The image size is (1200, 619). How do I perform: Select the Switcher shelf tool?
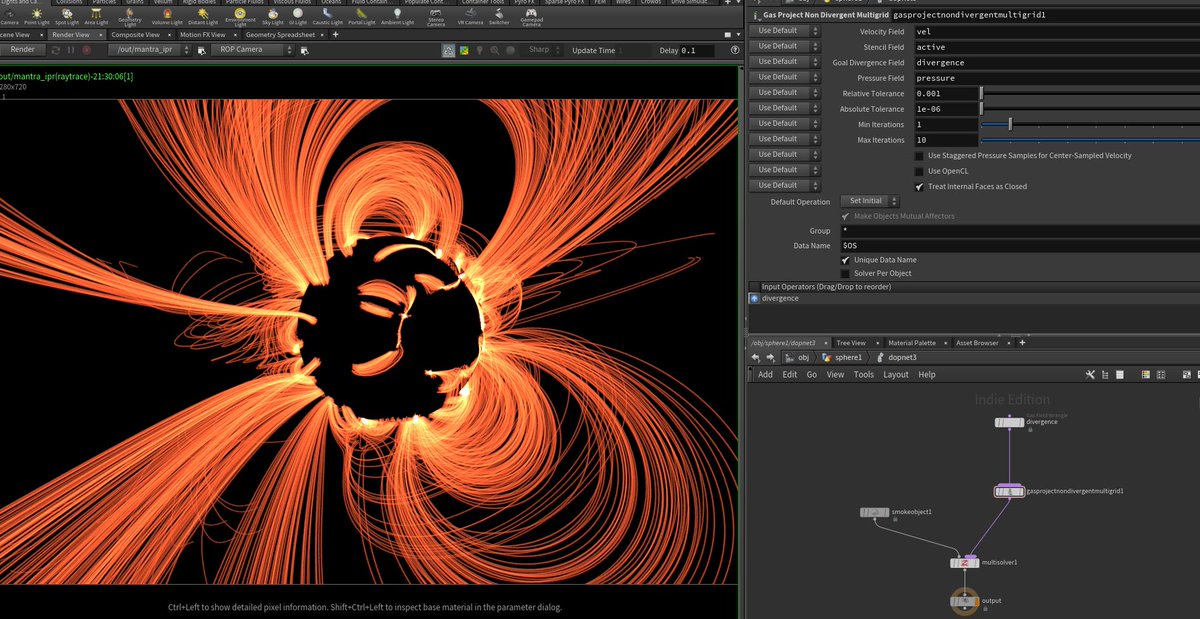pyautogui.click(x=499, y=16)
